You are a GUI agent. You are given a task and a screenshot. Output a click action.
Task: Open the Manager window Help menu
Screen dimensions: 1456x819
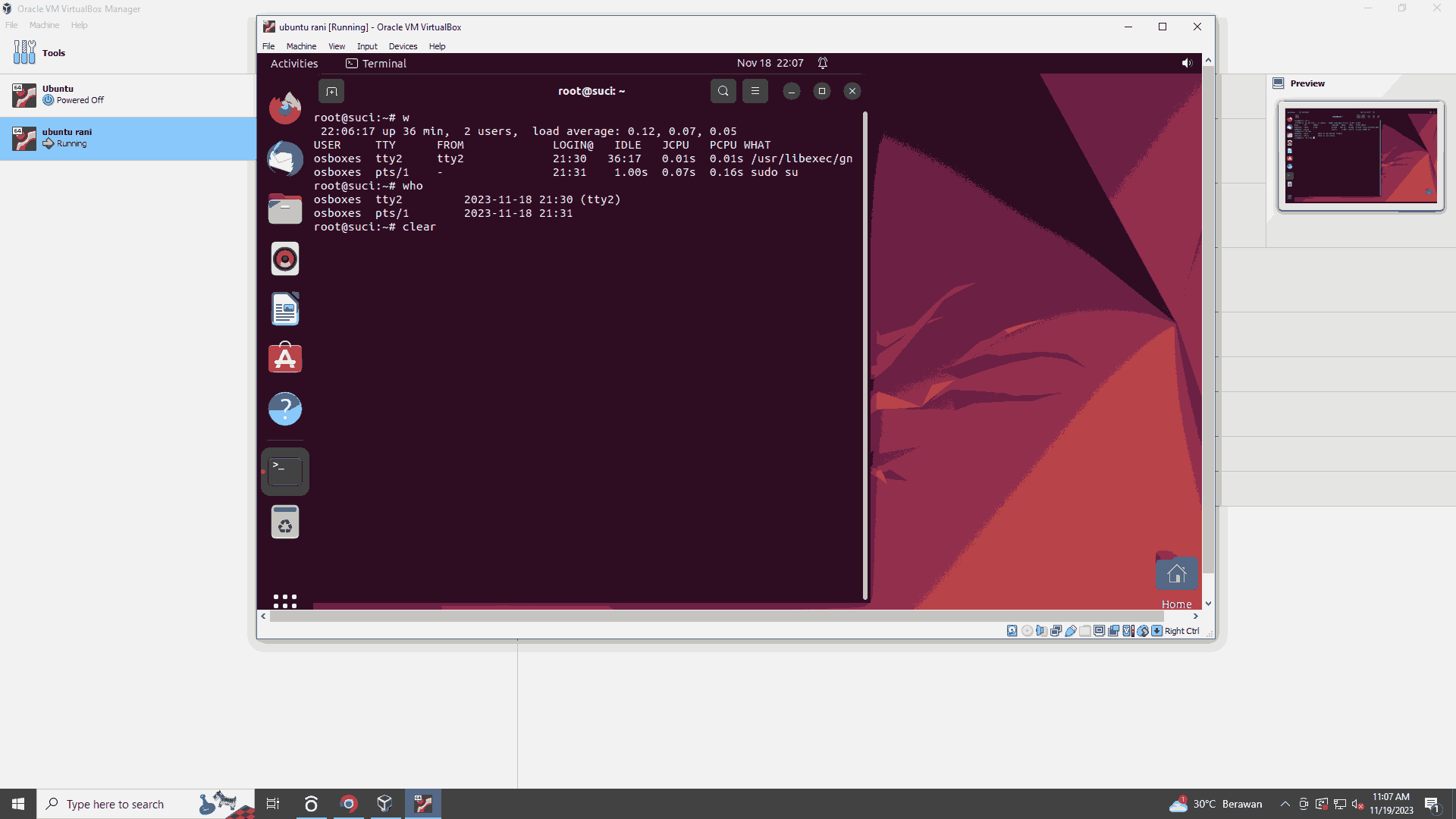(79, 25)
